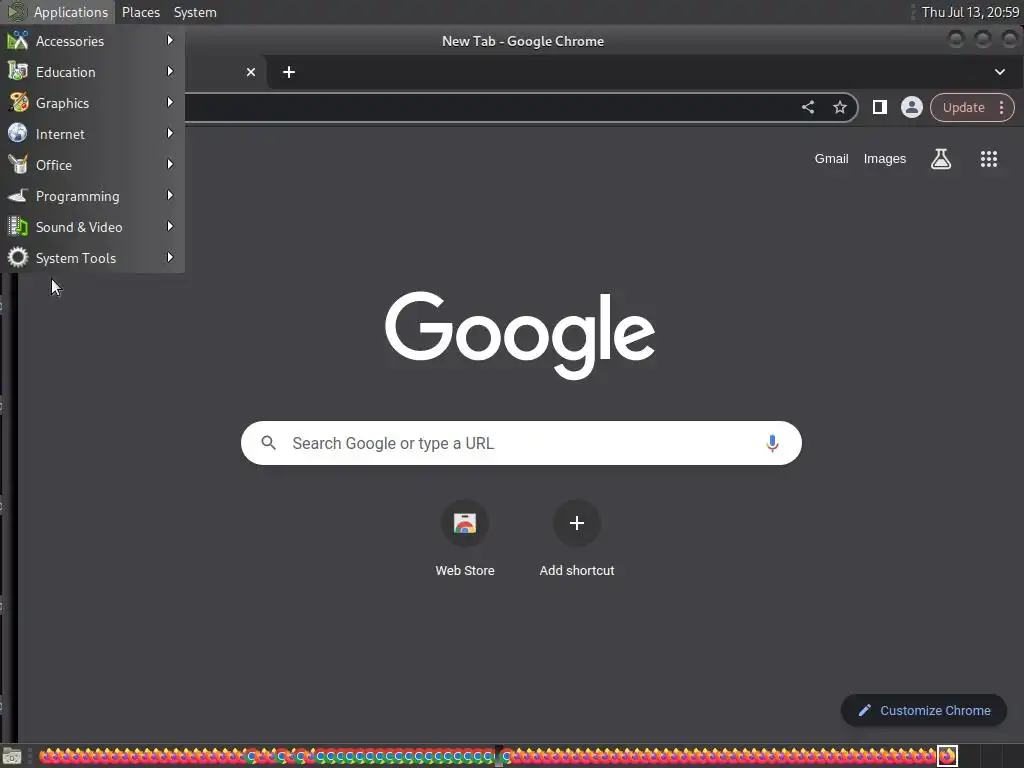Click the Programming category icon
The image size is (1024, 768).
[x=18, y=195]
